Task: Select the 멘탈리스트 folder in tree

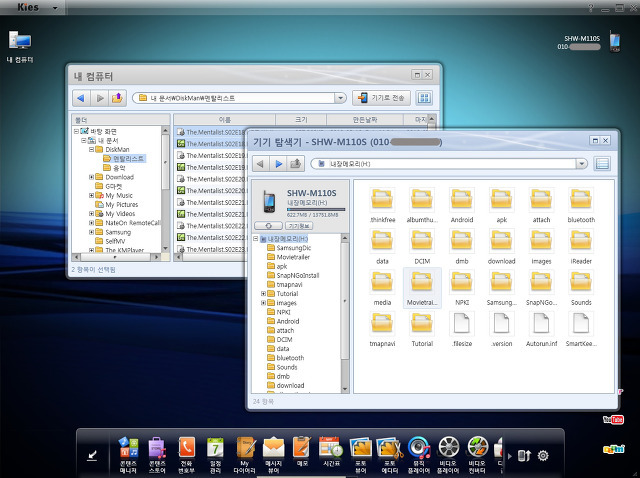Action: [124, 158]
